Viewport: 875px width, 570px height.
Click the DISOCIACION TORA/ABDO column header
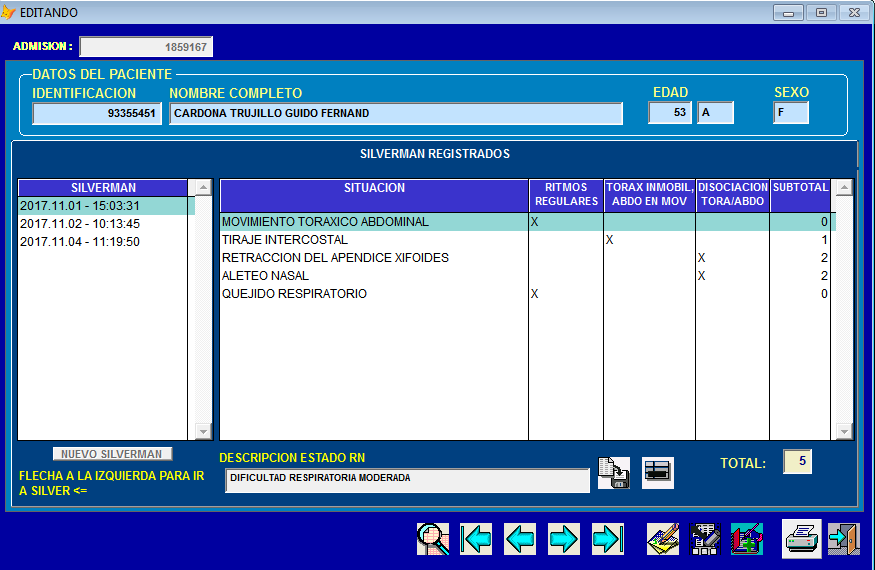pos(733,195)
